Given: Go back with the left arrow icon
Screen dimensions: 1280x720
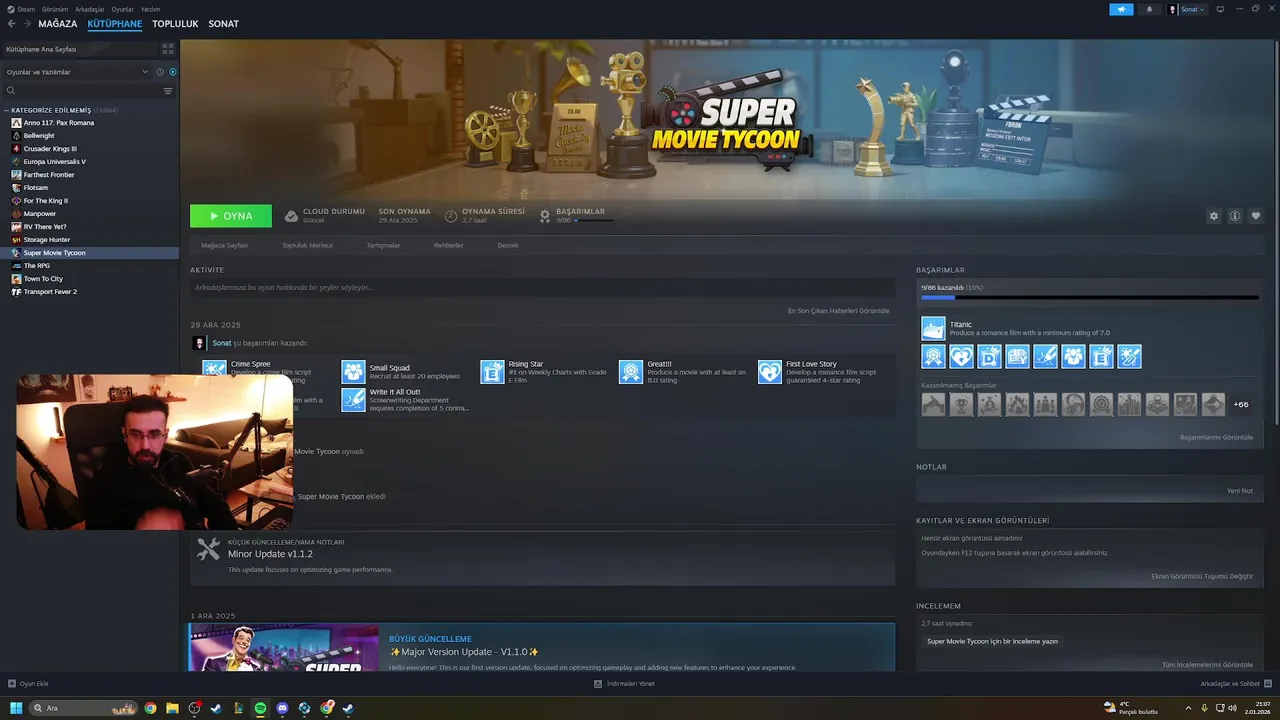Looking at the screenshot, I should (x=12, y=24).
